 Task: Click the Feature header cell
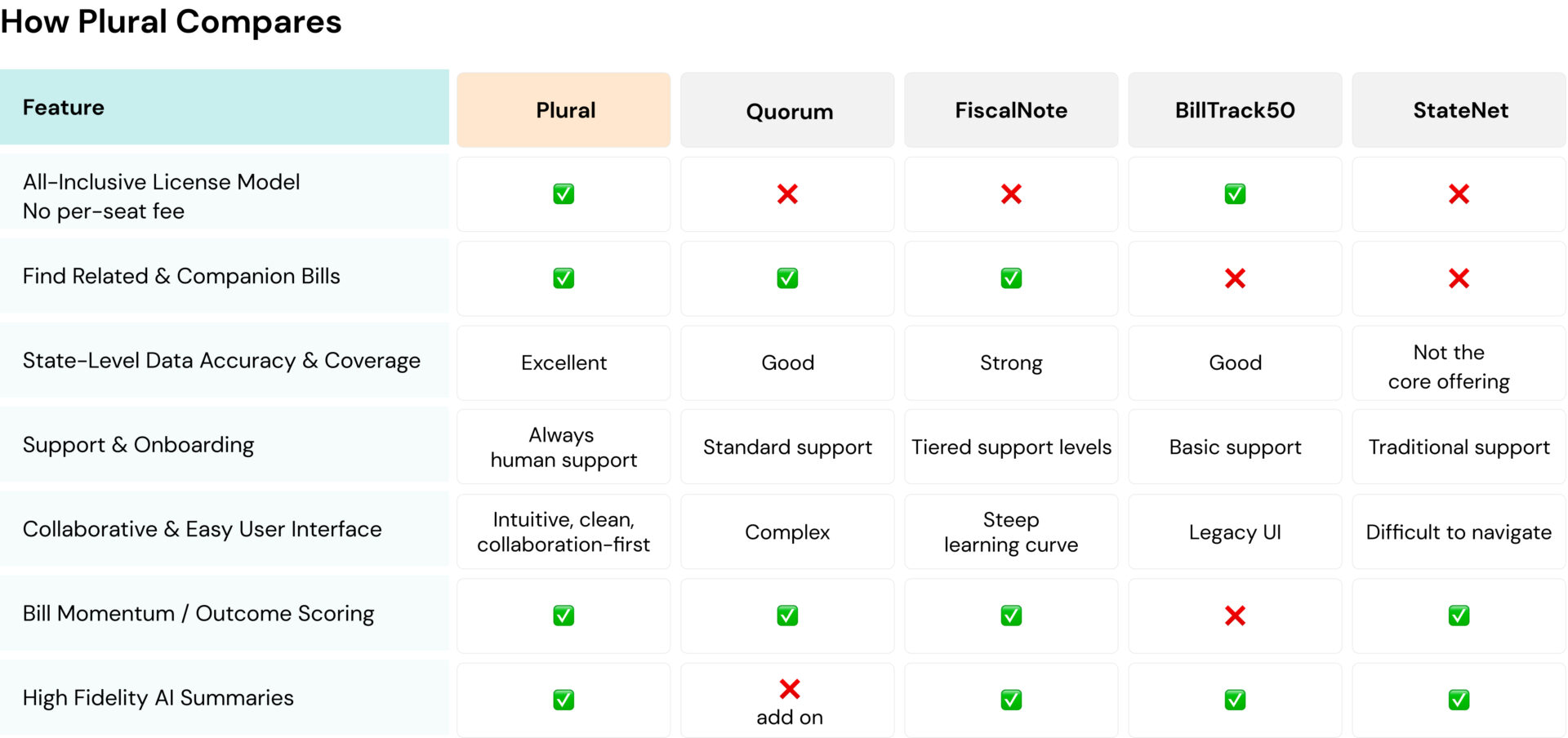(x=225, y=107)
